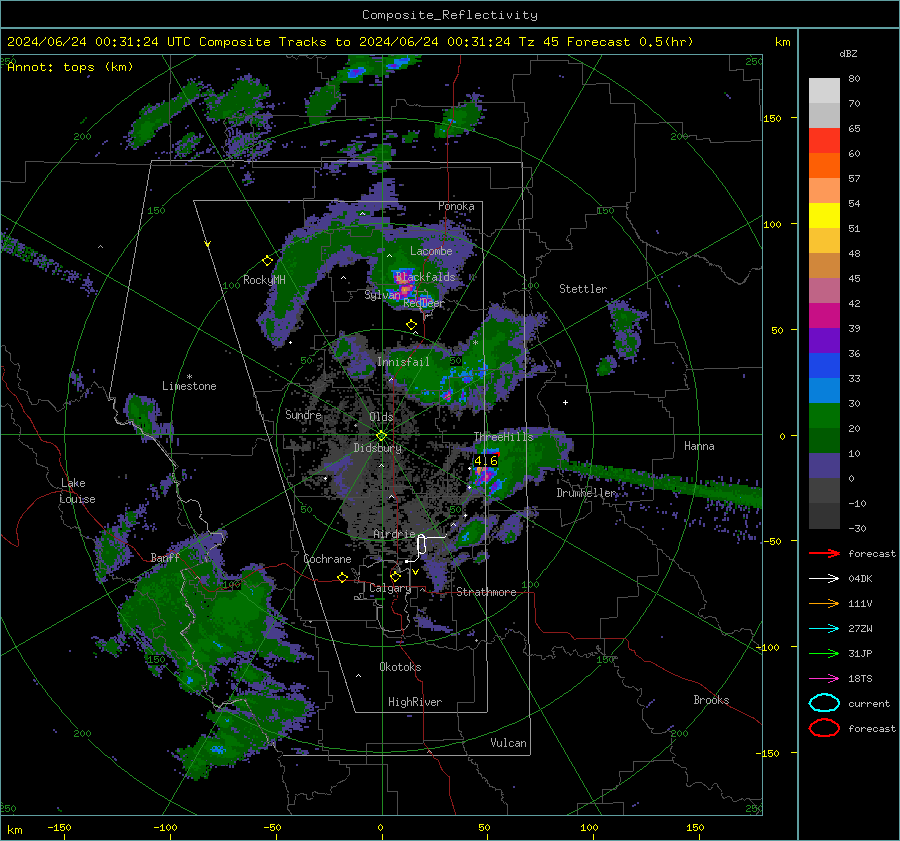Screen dimensions: 900x841
Task: Click the 150 tick on right km axis
Action: point(772,118)
